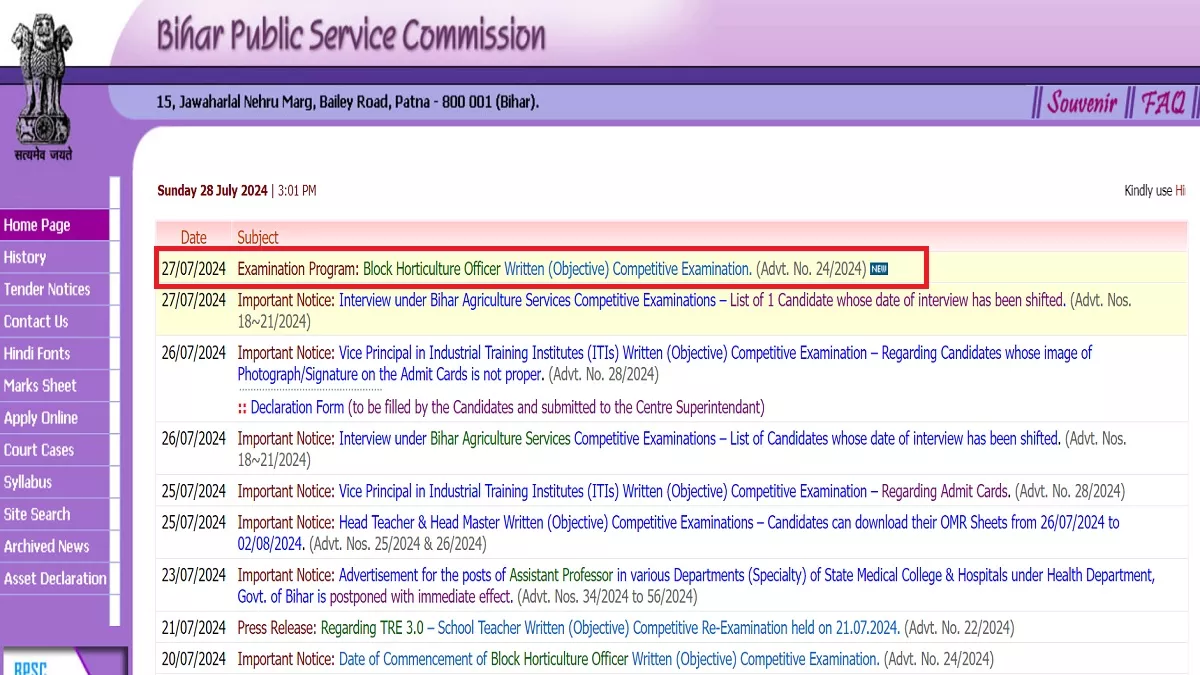Click the 20/07/2024 date cell
The height and width of the screenshot is (675, 1200).
[x=194, y=659]
